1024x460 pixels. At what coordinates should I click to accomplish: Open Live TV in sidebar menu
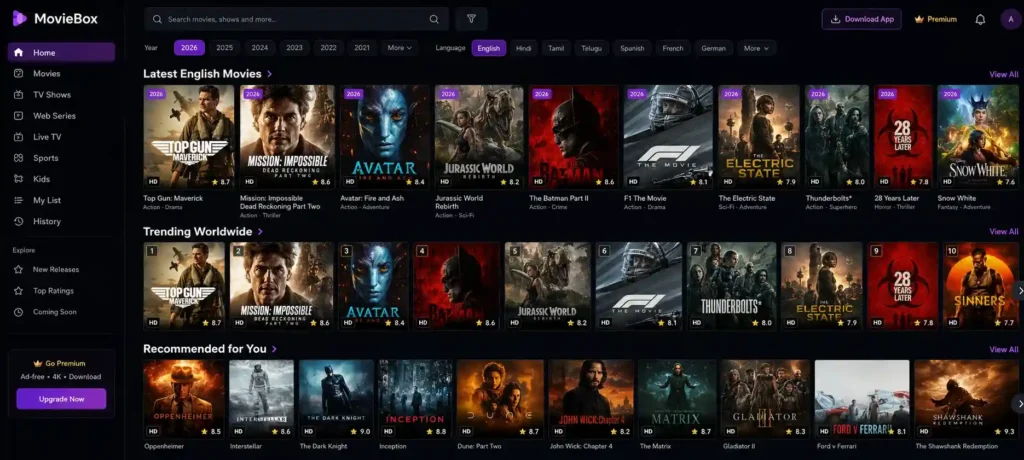(x=61, y=137)
